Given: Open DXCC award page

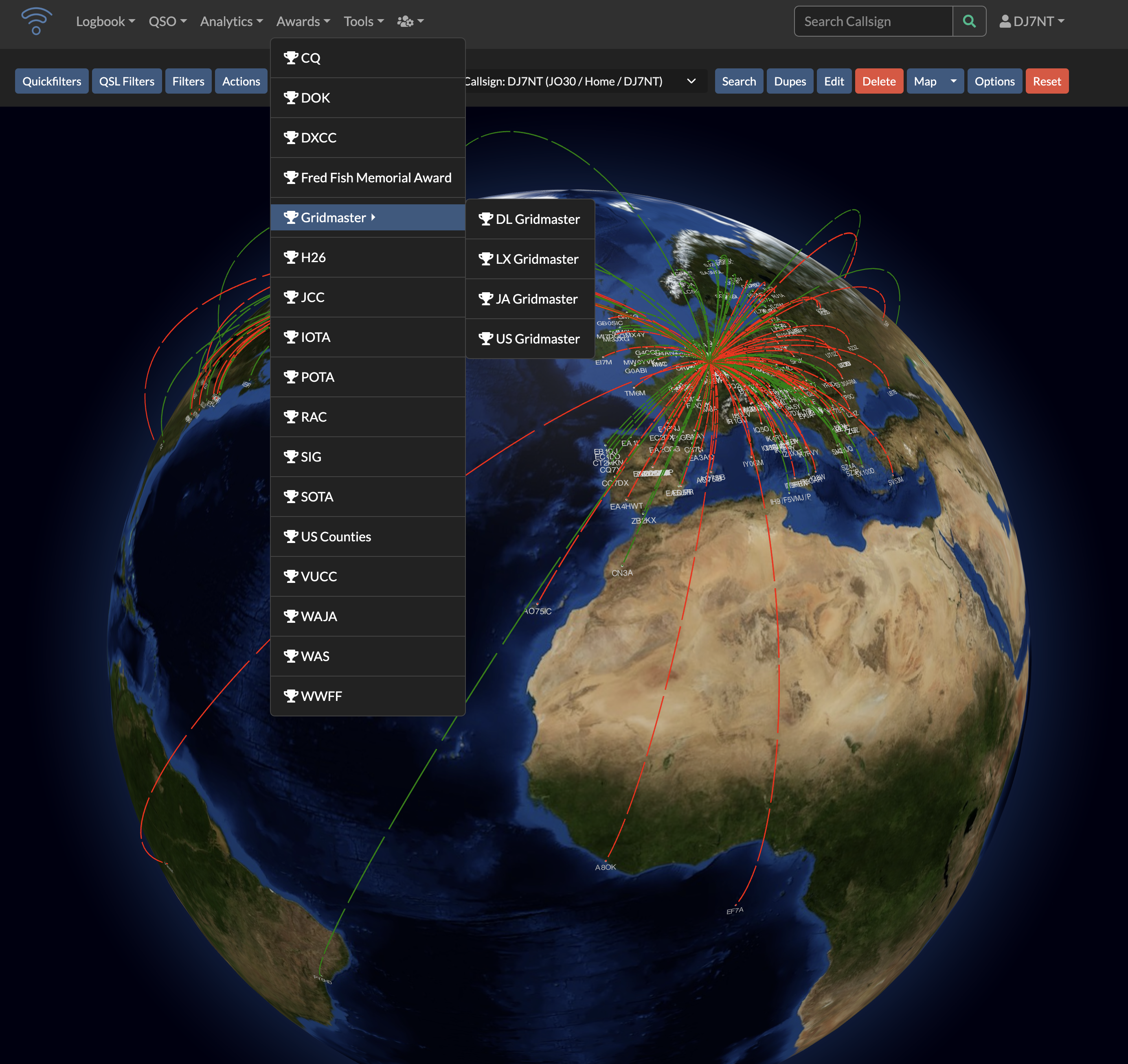Looking at the screenshot, I should click(x=368, y=137).
